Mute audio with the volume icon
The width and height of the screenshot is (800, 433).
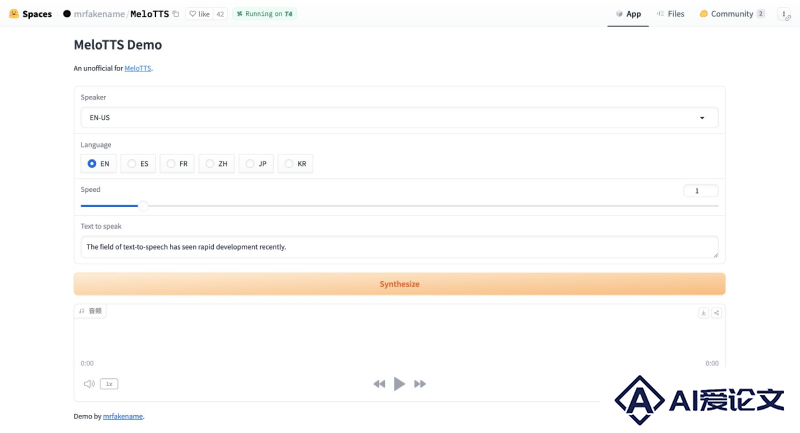click(89, 384)
